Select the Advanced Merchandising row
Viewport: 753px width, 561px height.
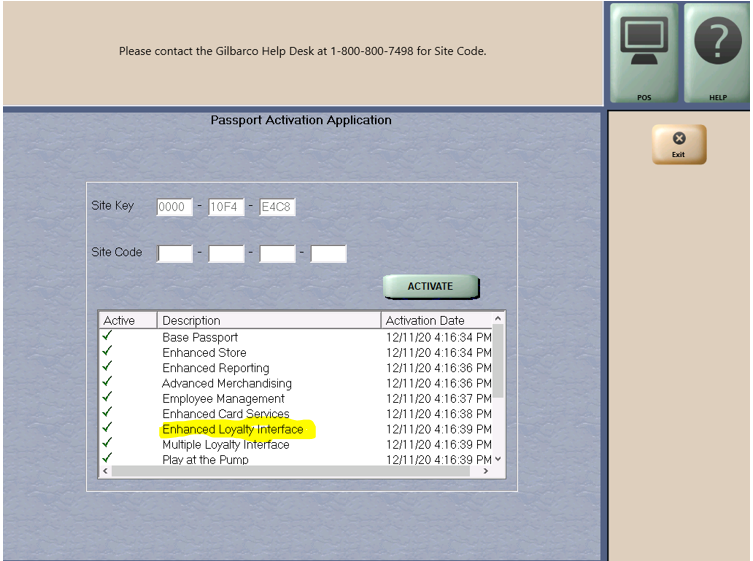(227, 383)
